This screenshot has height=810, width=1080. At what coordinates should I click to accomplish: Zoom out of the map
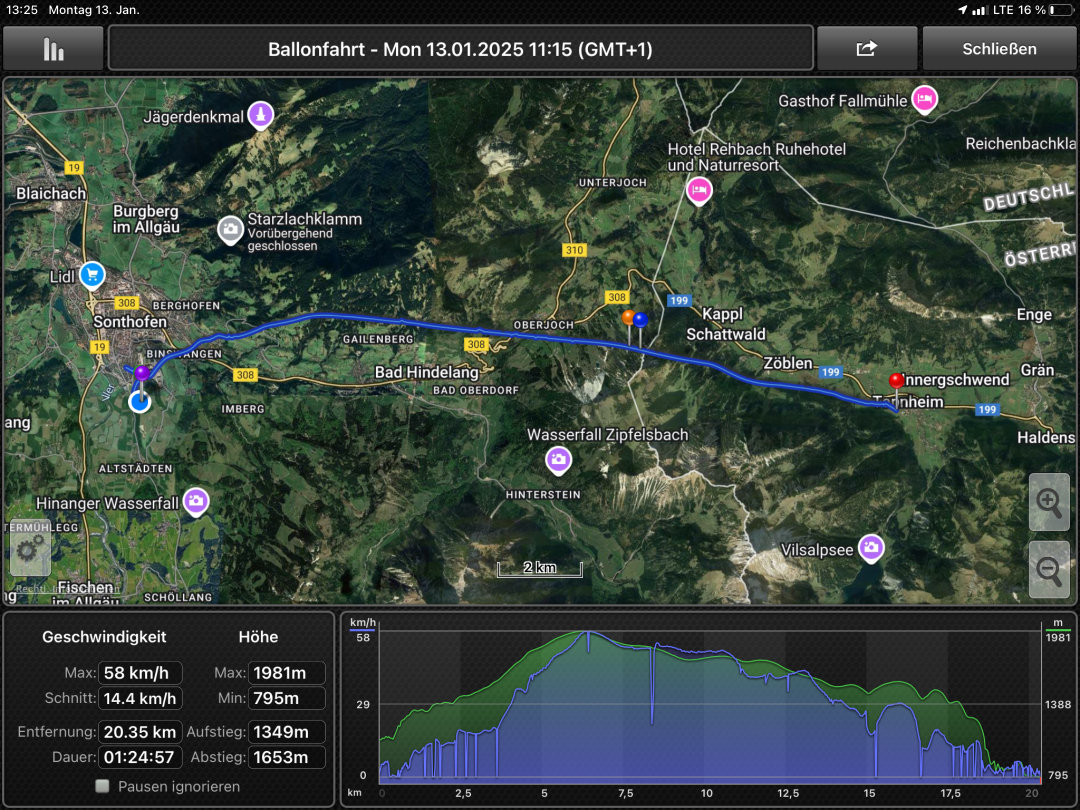tap(1049, 571)
